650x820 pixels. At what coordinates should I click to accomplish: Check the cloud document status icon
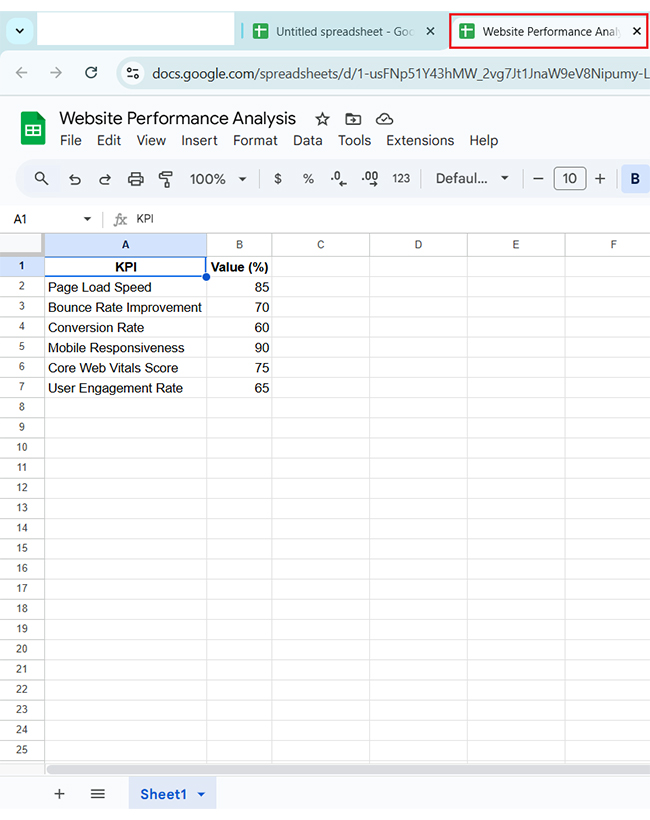(x=384, y=119)
